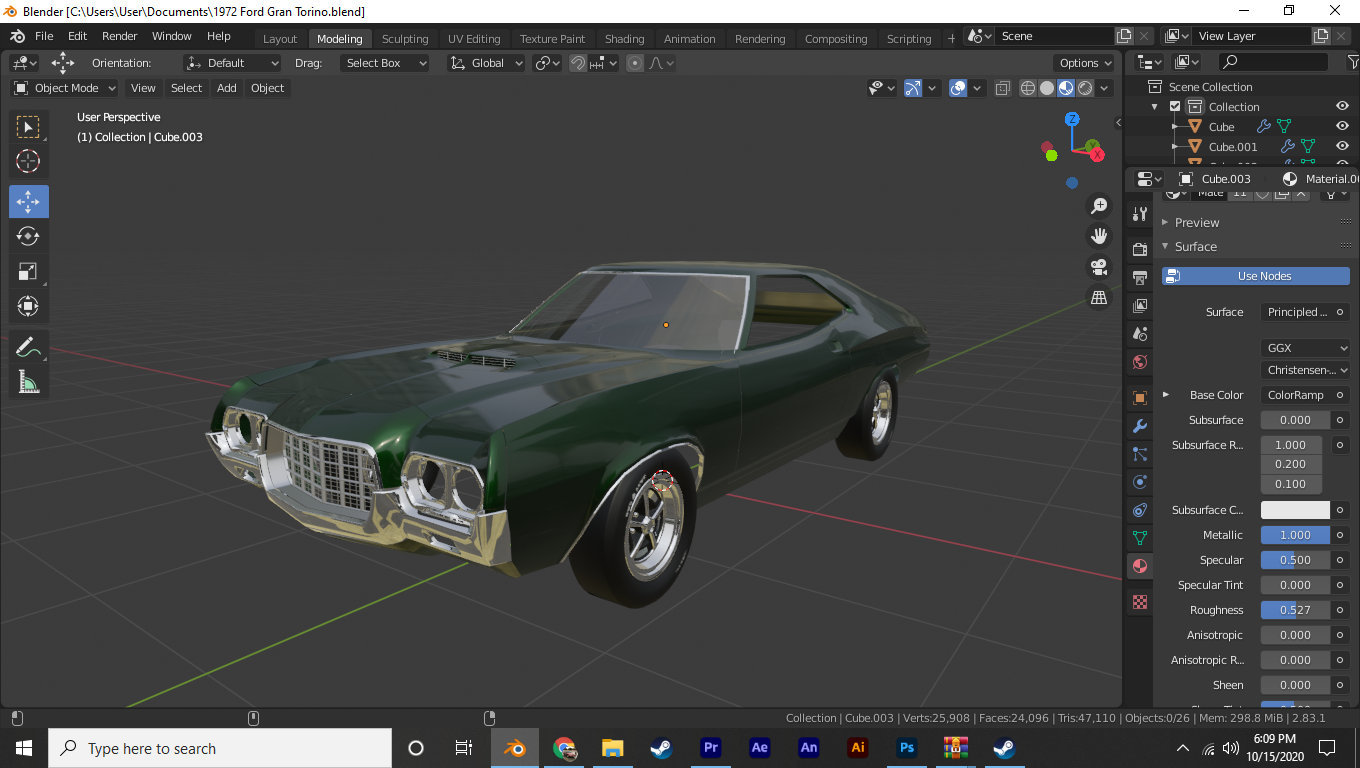Open Photoshop from the taskbar
This screenshot has height=768, width=1360.
click(x=907, y=748)
